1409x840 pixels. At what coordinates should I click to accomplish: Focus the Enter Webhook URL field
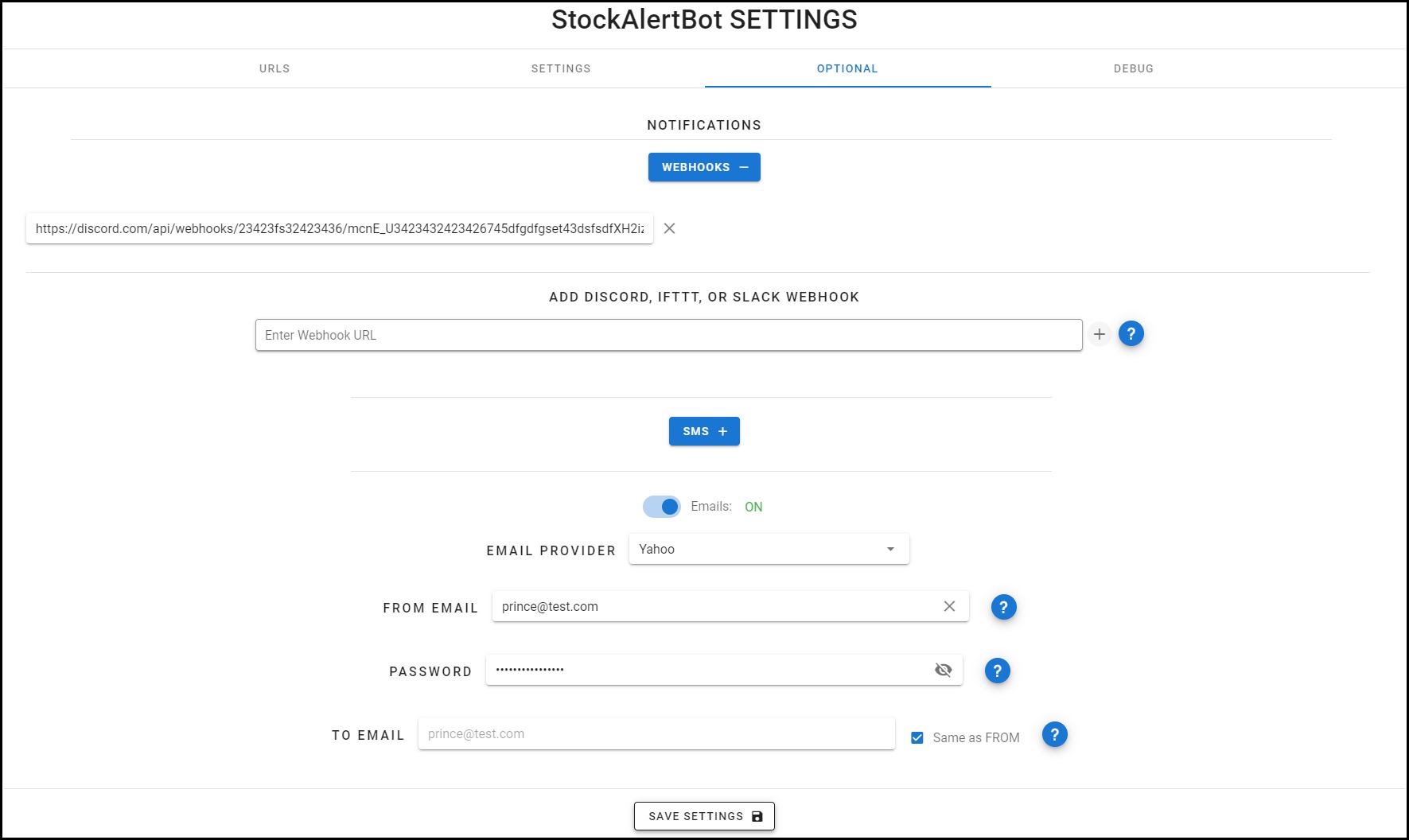pos(668,335)
